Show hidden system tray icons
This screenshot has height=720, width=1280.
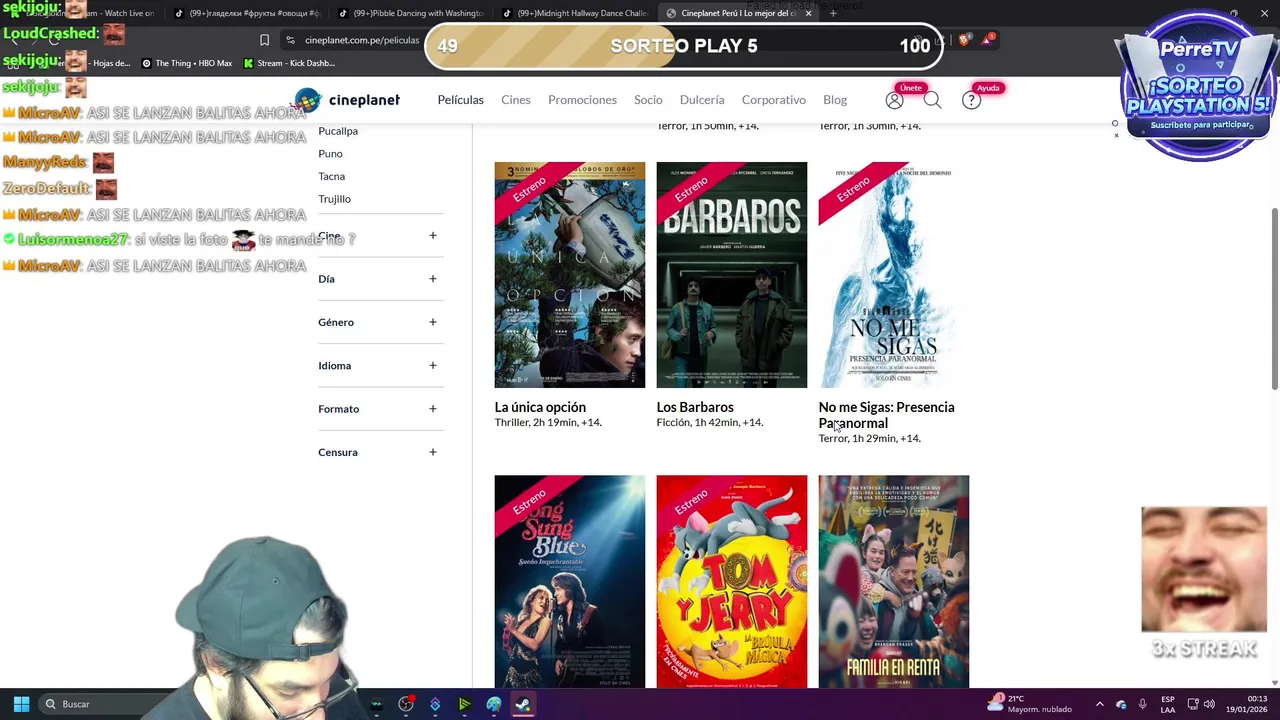point(1100,704)
